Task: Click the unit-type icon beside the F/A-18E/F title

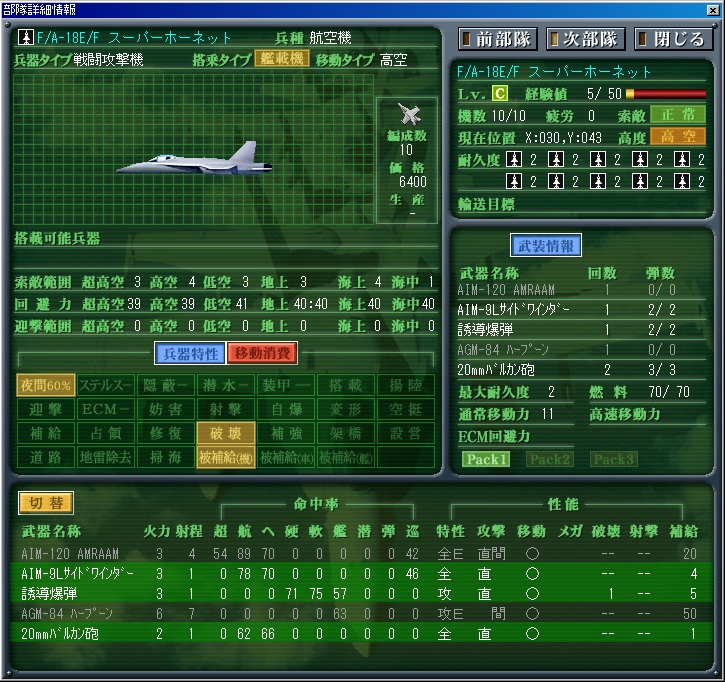Action: point(26,37)
